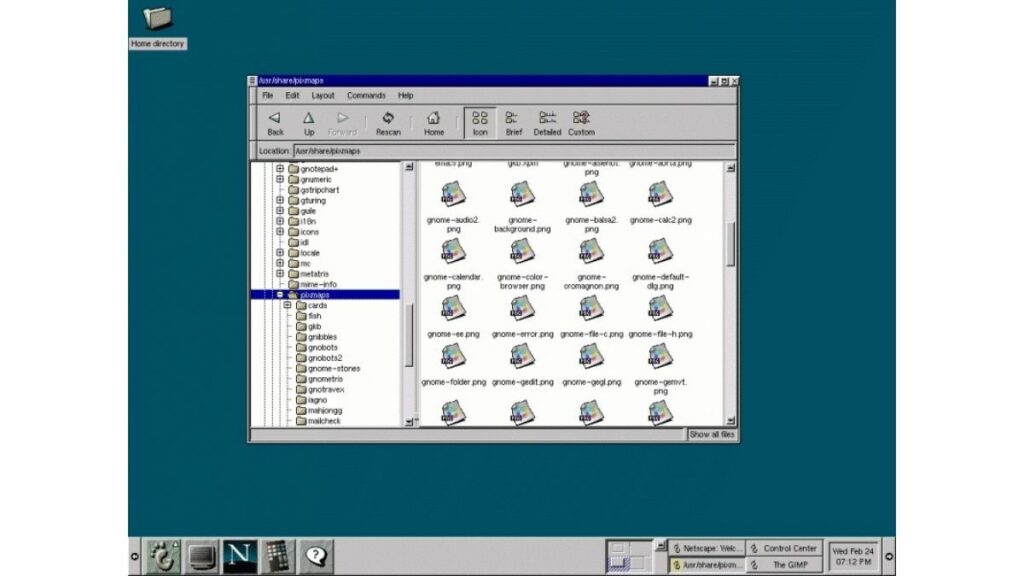Image resolution: width=1024 pixels, height=576 pixels.
Task: Switch to Brief view mode
Action: tap(513, 120)
